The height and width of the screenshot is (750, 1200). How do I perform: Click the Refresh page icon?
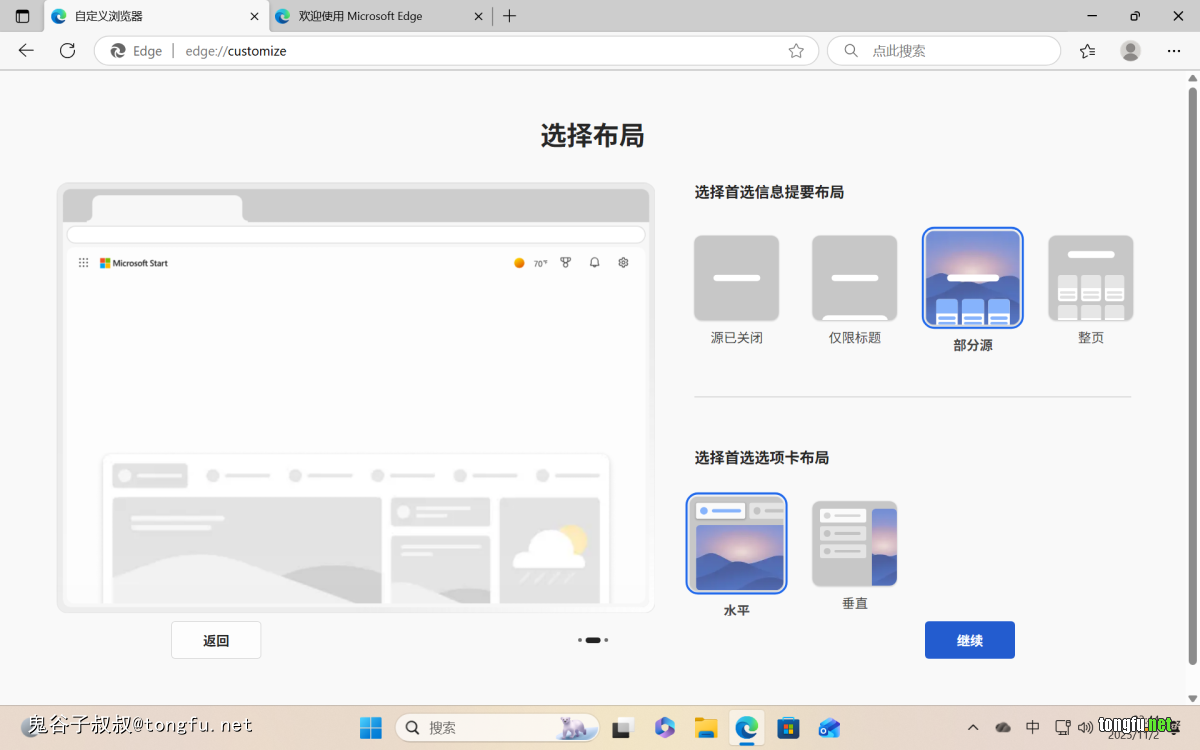coord(67,51)
